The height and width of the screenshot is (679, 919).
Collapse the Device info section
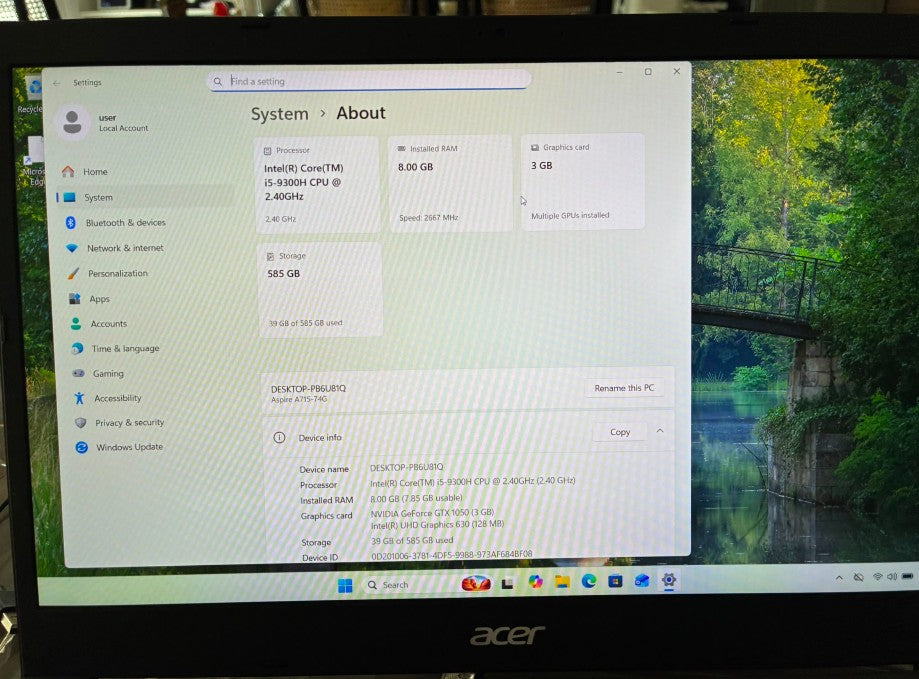[x=660, y=431]
